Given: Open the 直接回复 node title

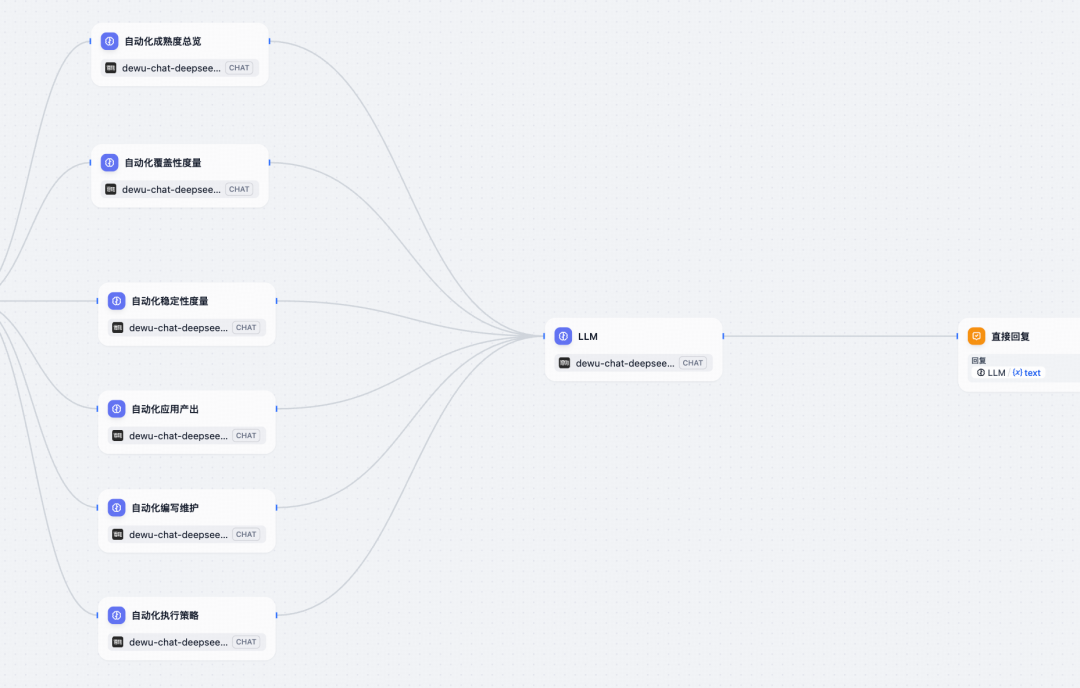Looking at the screenshot, I should pyautogui.click(x=1010, y=336).
